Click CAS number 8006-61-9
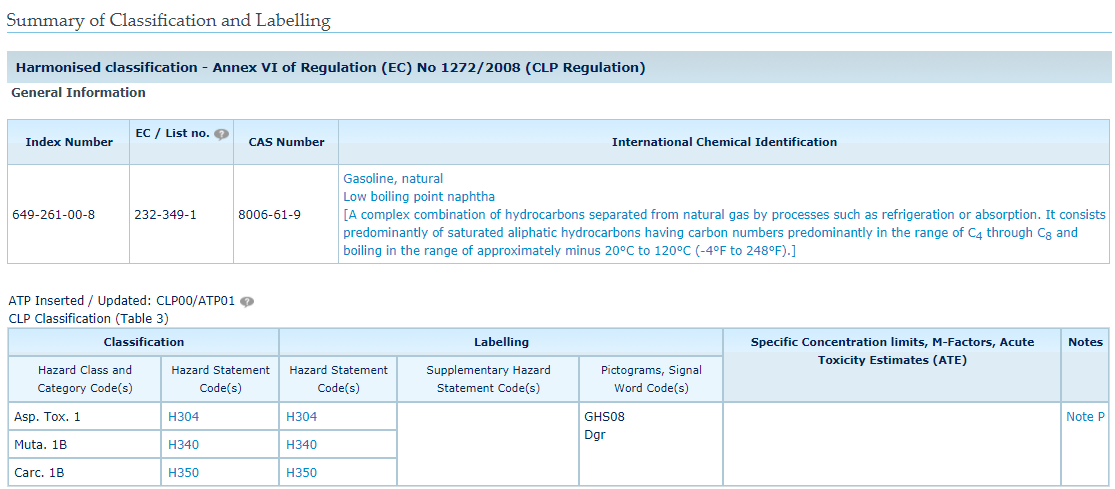The image size is (1115, 489). coord(269,215)
